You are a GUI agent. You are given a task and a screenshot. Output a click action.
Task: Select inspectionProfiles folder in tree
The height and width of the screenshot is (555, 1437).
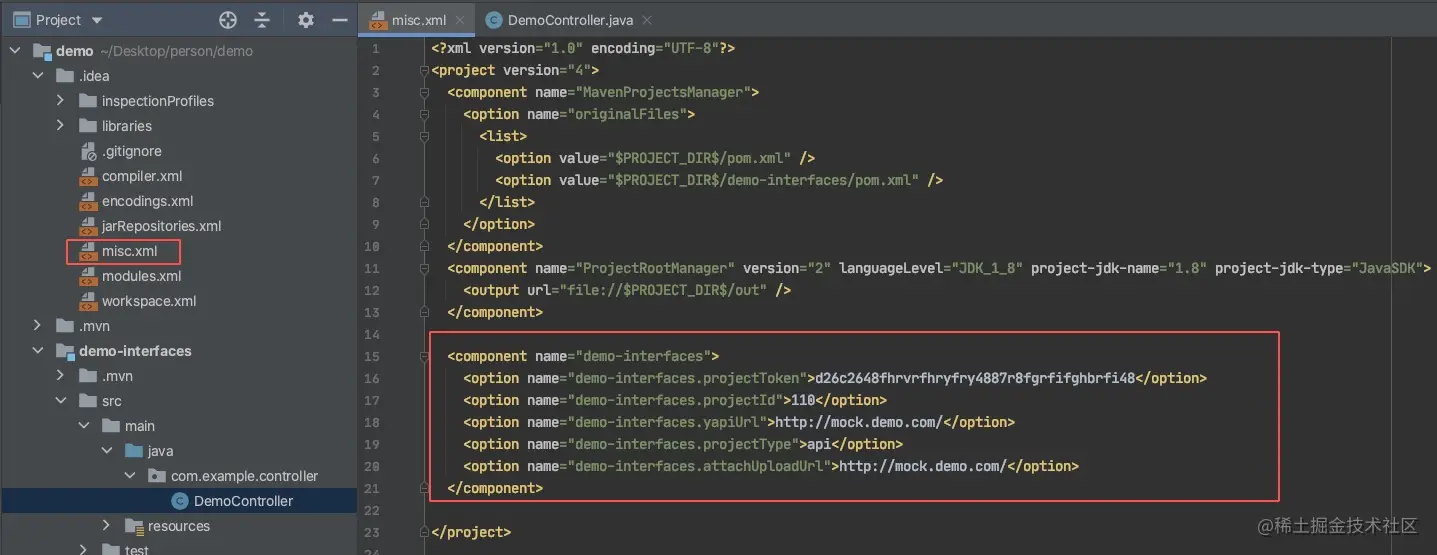(157, 101)
